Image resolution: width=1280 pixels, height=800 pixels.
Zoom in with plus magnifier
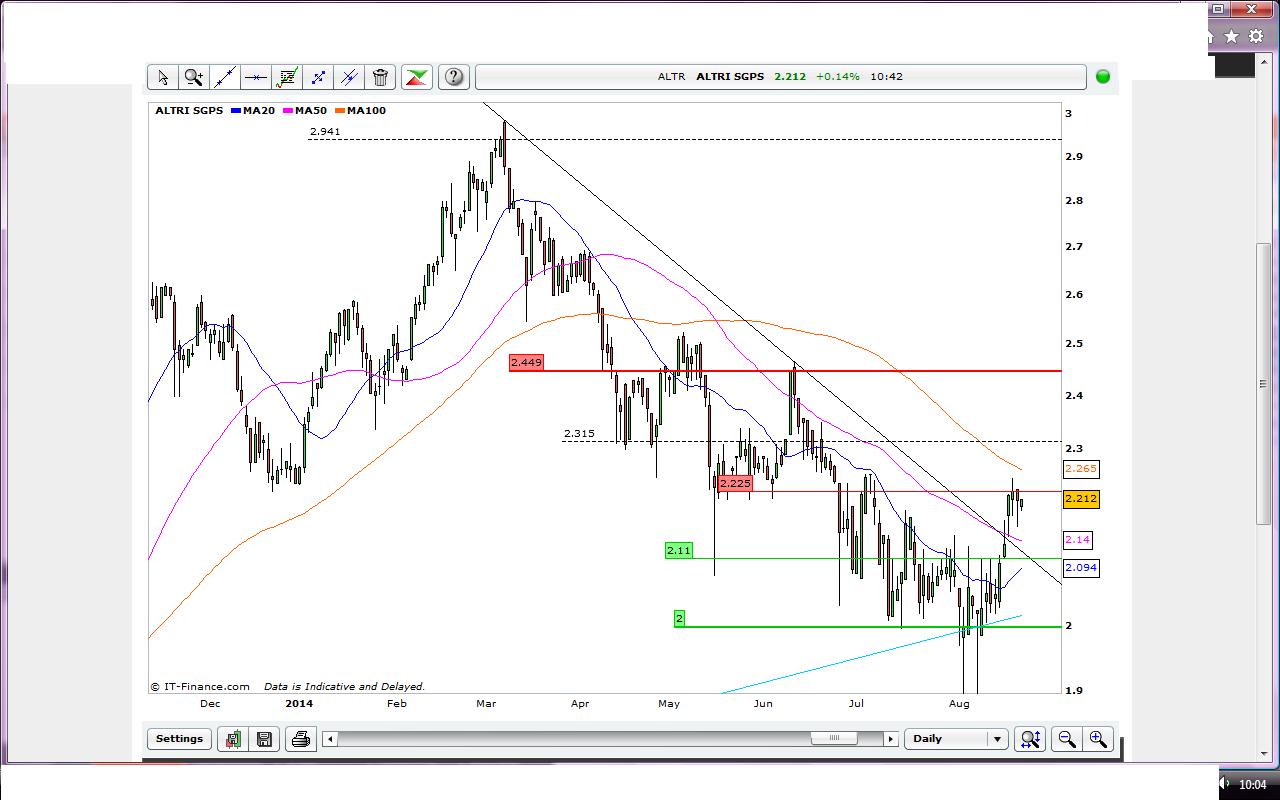[x=1098, y=739]
